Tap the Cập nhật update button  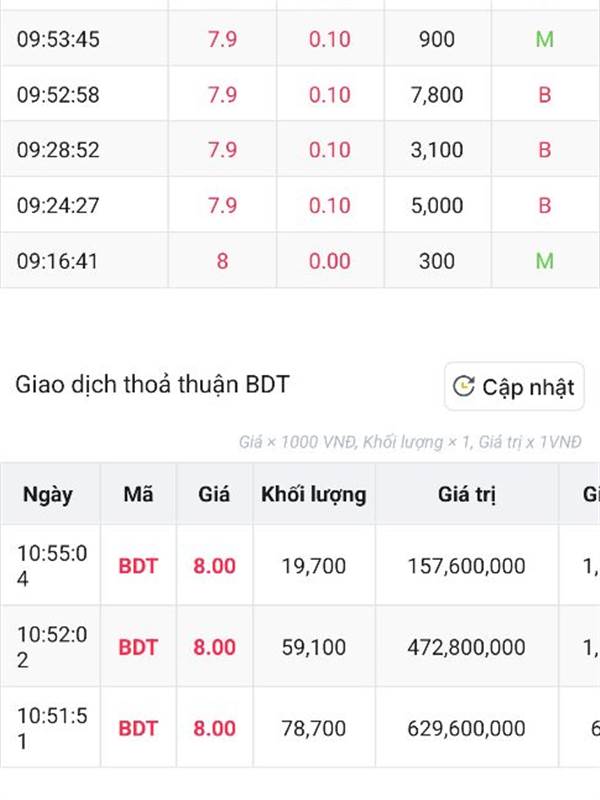tap(514, 386)
